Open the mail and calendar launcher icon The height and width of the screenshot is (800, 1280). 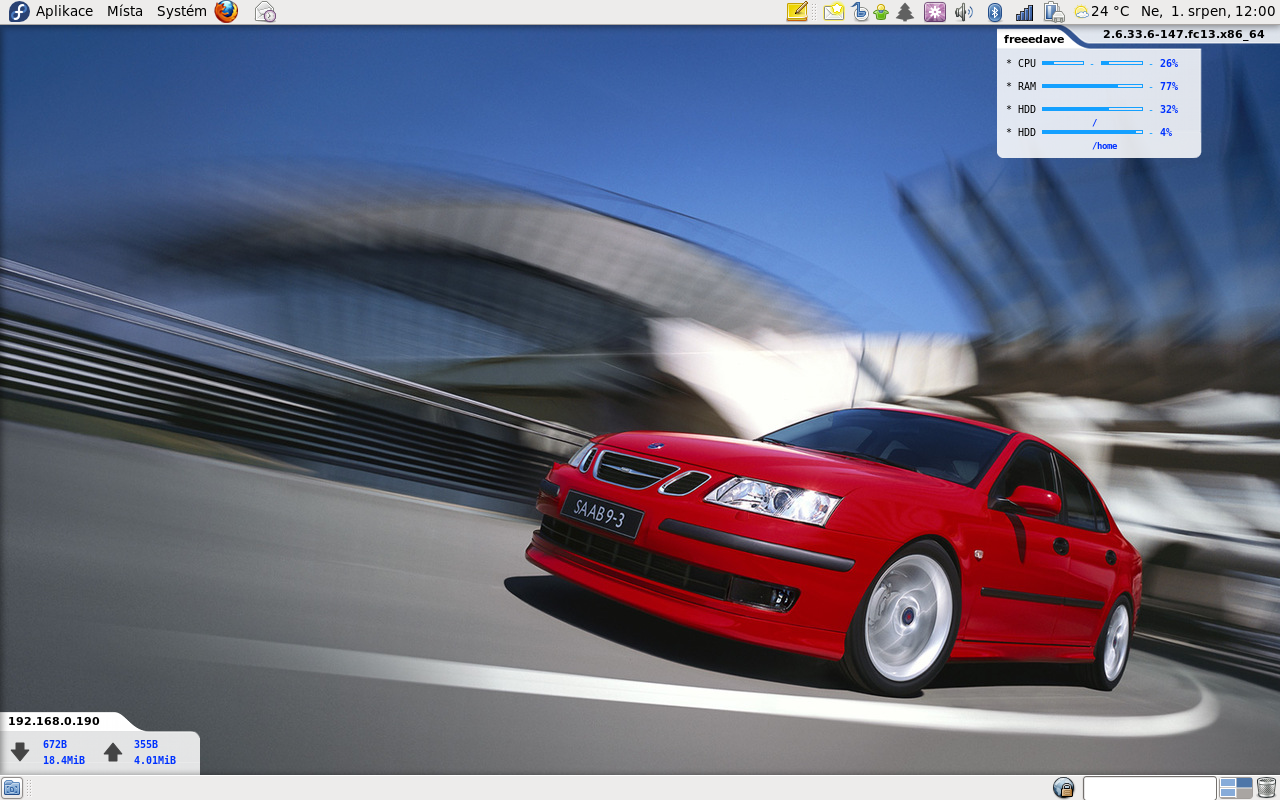click(x=265, y=12)
